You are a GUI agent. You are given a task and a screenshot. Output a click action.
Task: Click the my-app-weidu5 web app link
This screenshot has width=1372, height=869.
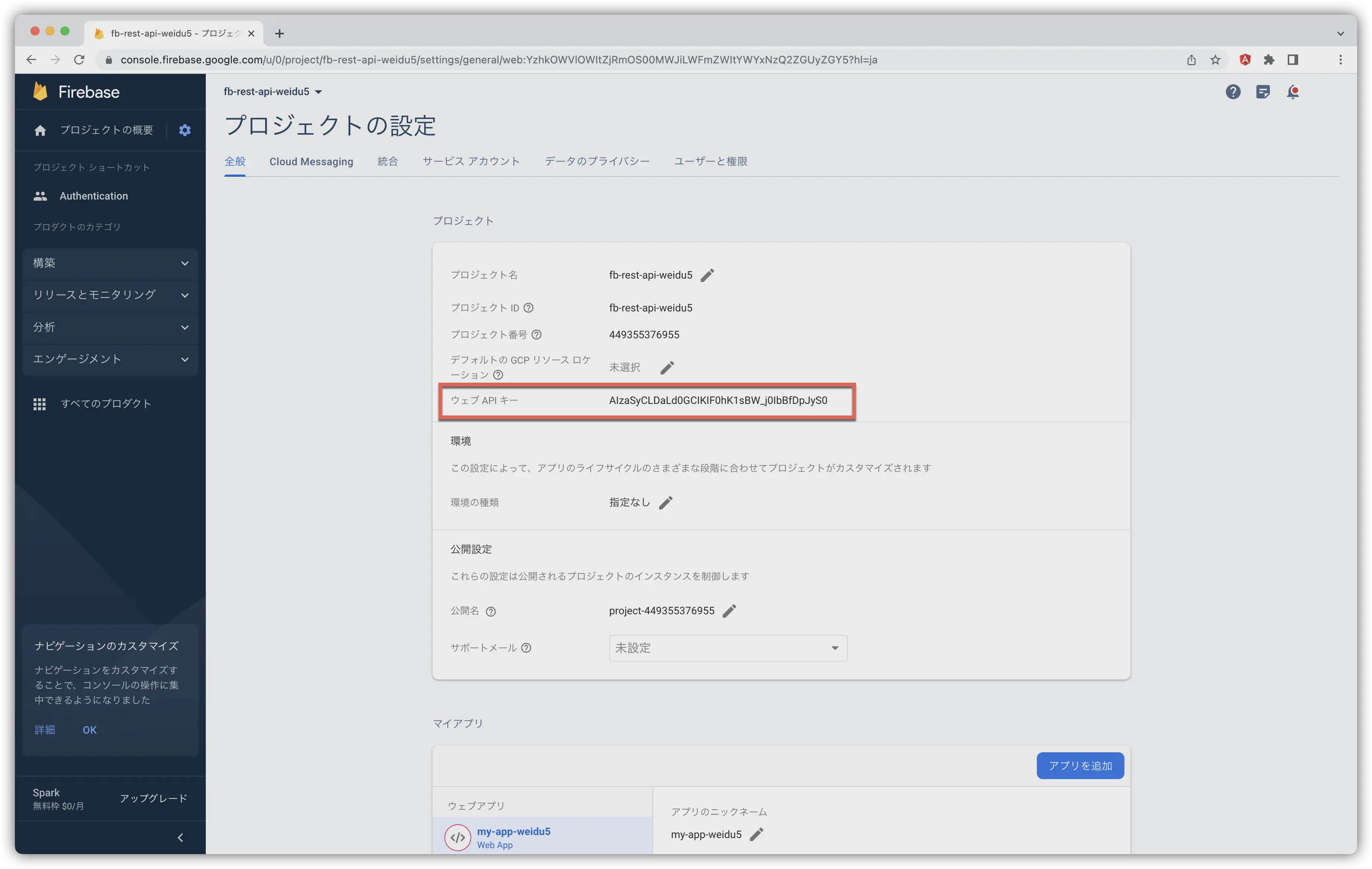(x=514, y=831)
